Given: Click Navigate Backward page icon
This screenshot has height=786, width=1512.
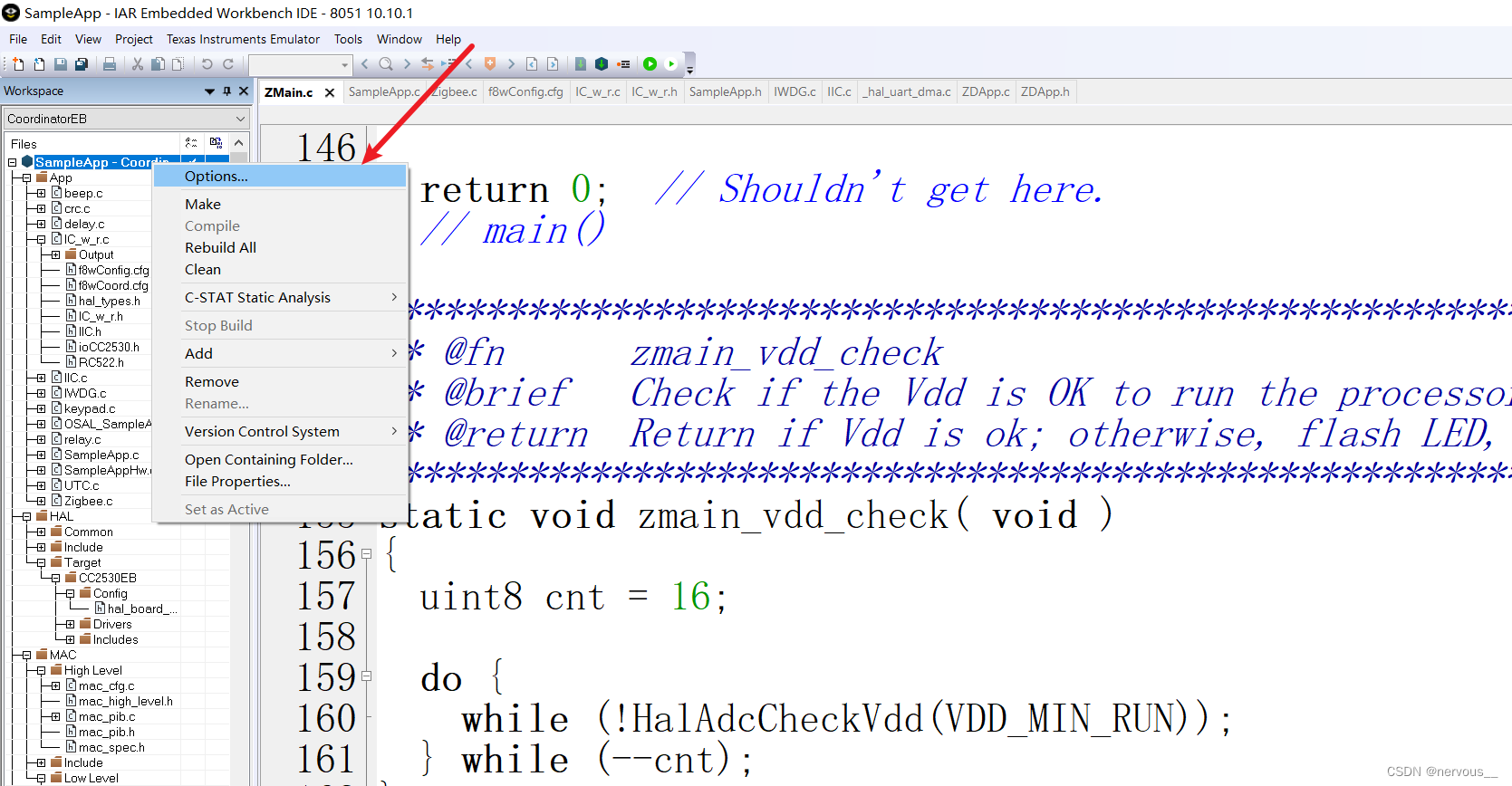Looking at the screenshot, I should [x=532, y=64].
